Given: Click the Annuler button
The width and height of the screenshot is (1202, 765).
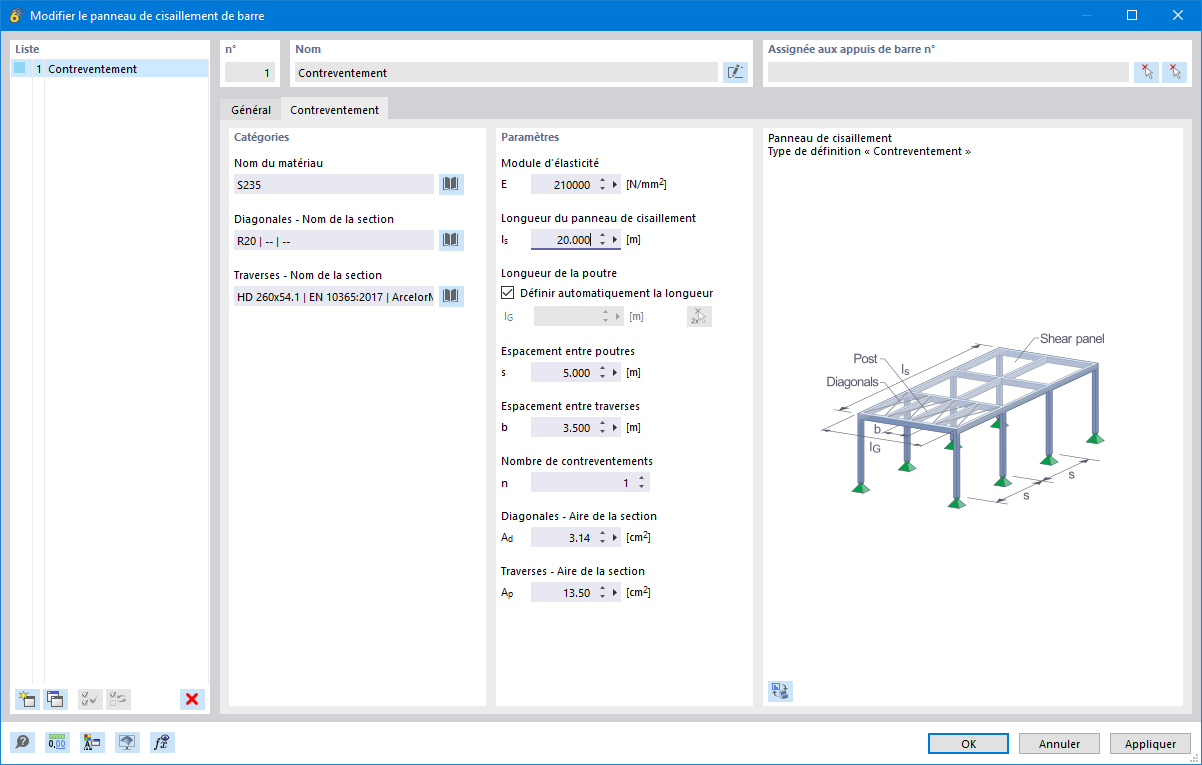Looking at the screenshot, I should point(1059,744).
